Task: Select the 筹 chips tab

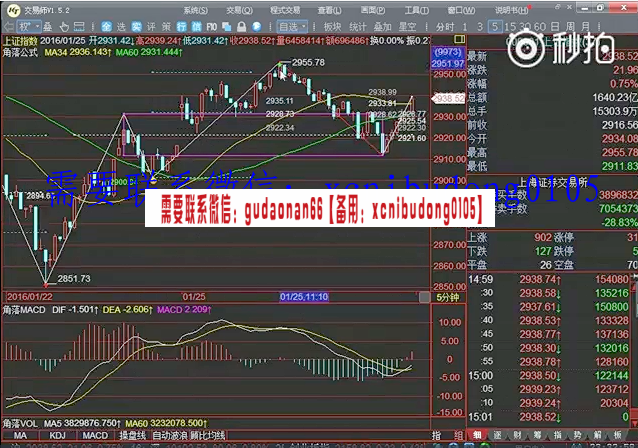Action: [x=537, y=435]
